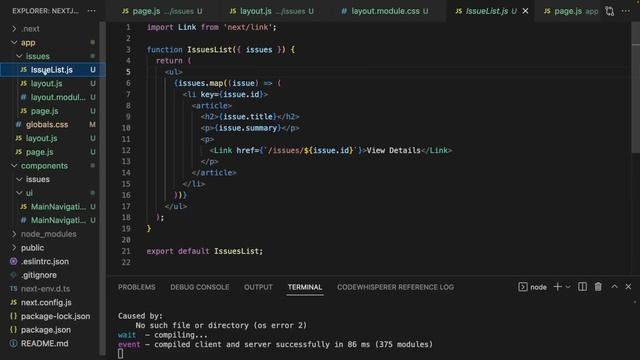
Task: Click the TS icon for next-env.d.ts
Action: (13, 289)
